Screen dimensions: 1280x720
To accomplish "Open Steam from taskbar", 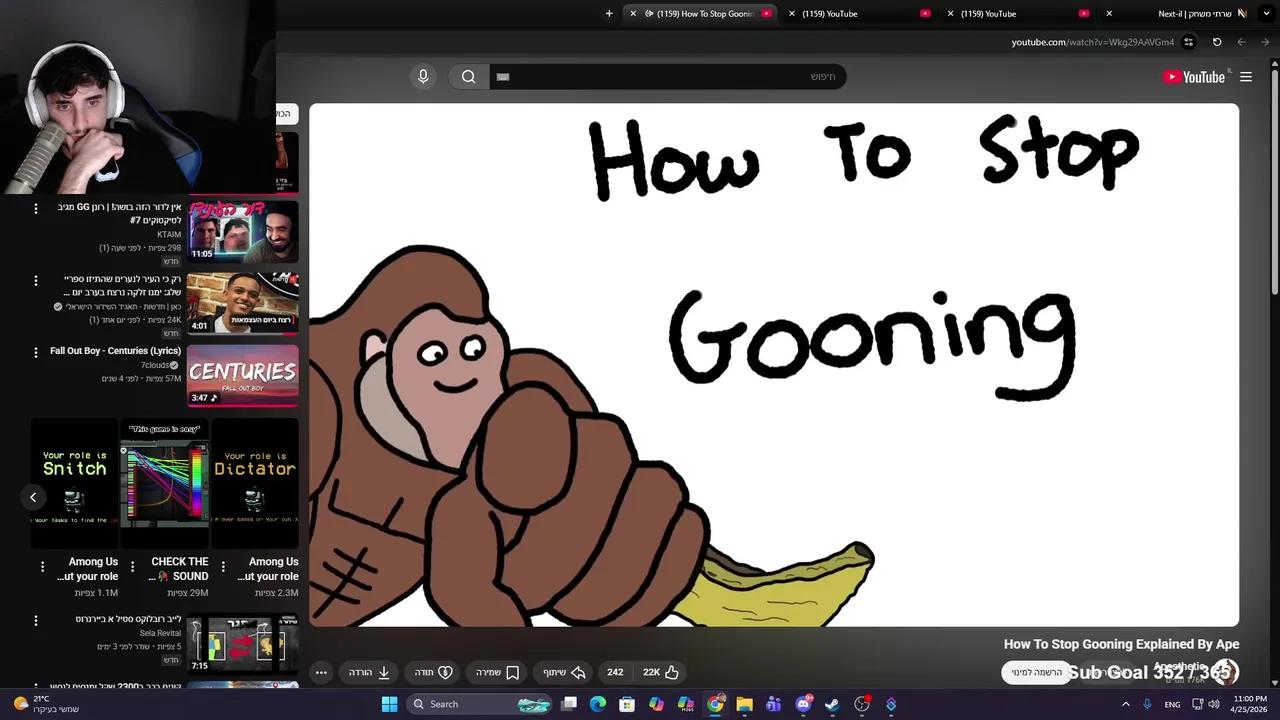I will point(832,704).
